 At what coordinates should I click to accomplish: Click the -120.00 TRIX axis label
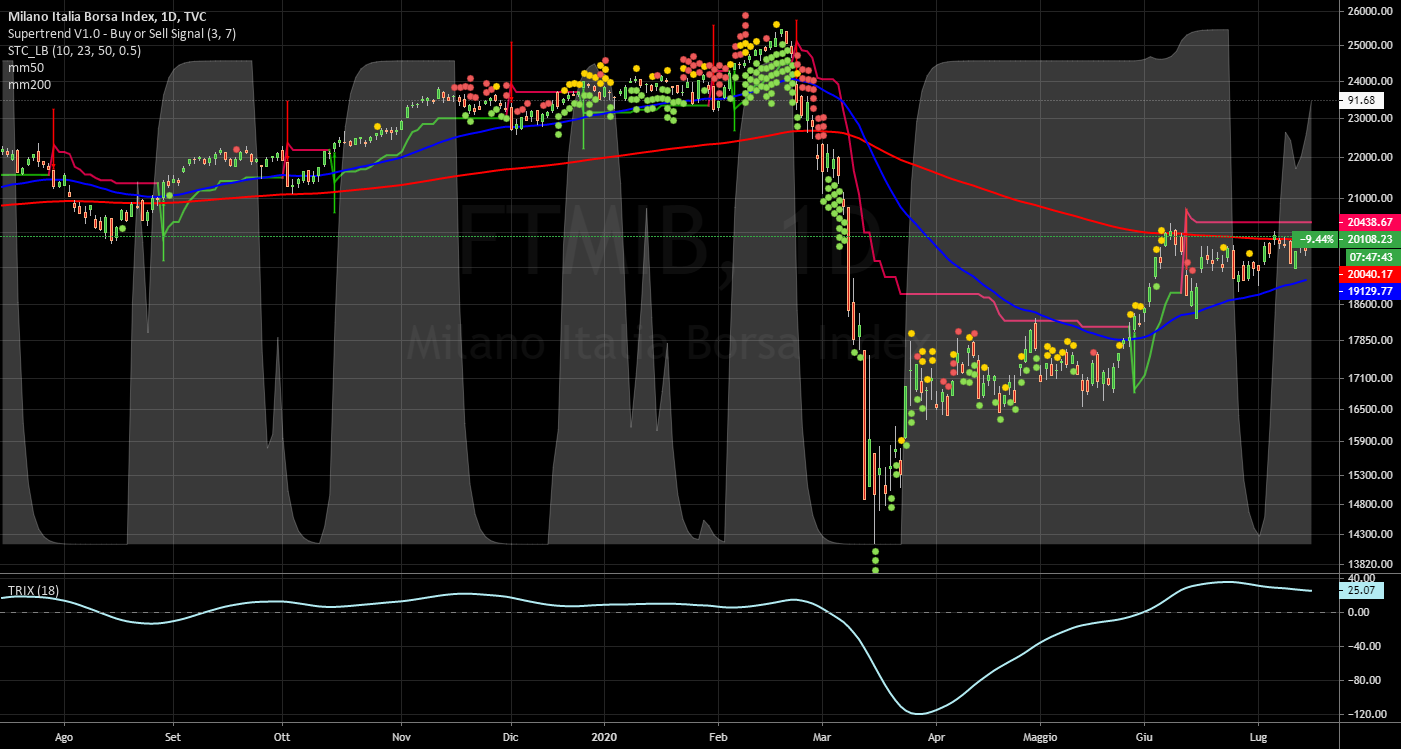click(x=1365, y=715)
